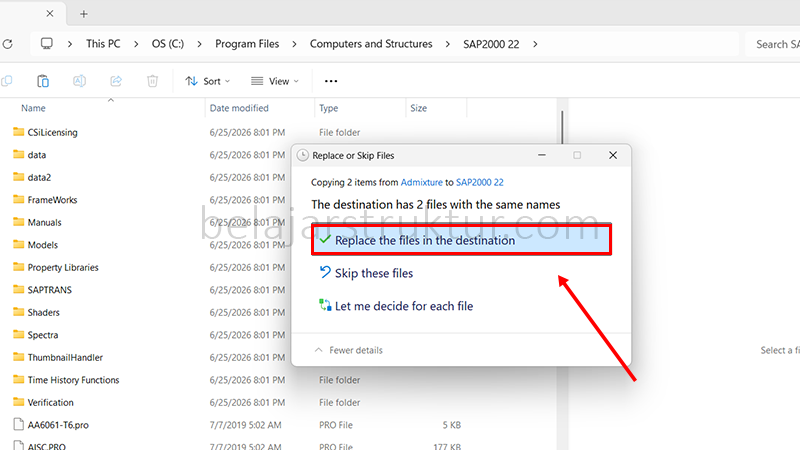Viewport: 800px width, 450px height.
Task: Click the Copy toolbar icon
Action: coord(7,81)
